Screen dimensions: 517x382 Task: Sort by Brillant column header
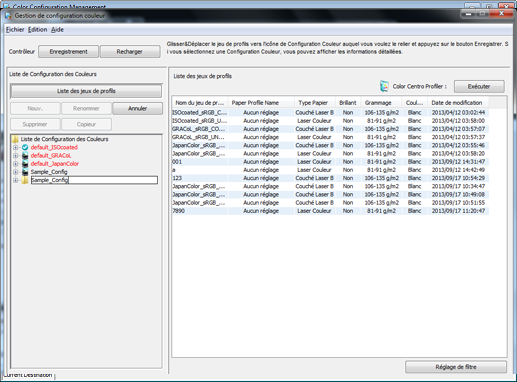point(348,103)
